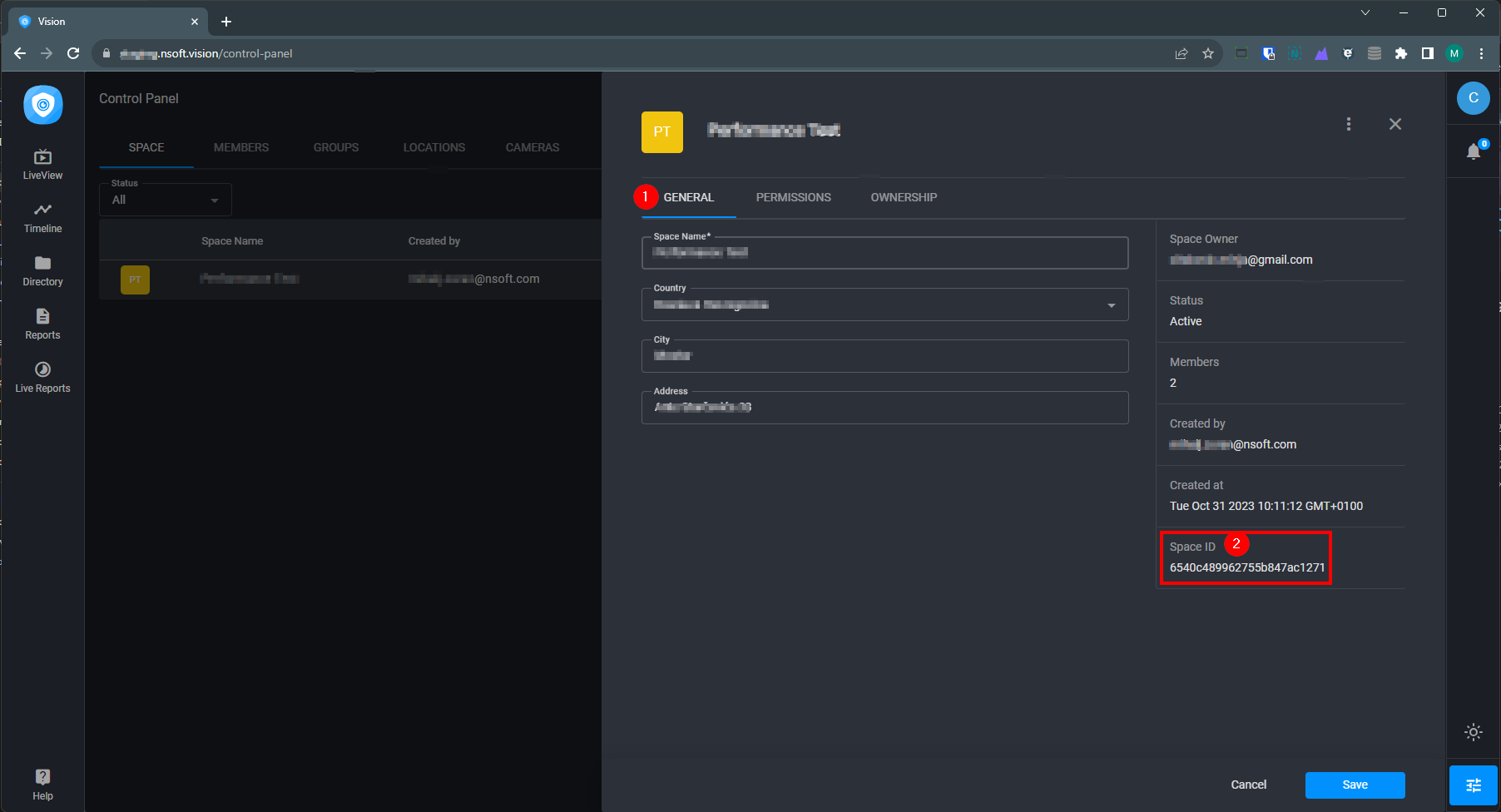This screenshot has width=1501, height=812.
Task: Open Live Reports in the sidebar
Action: 42,378
